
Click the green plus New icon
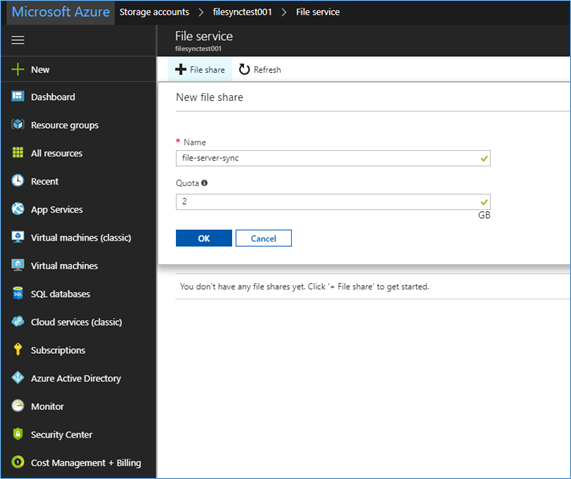coord(17,69)
